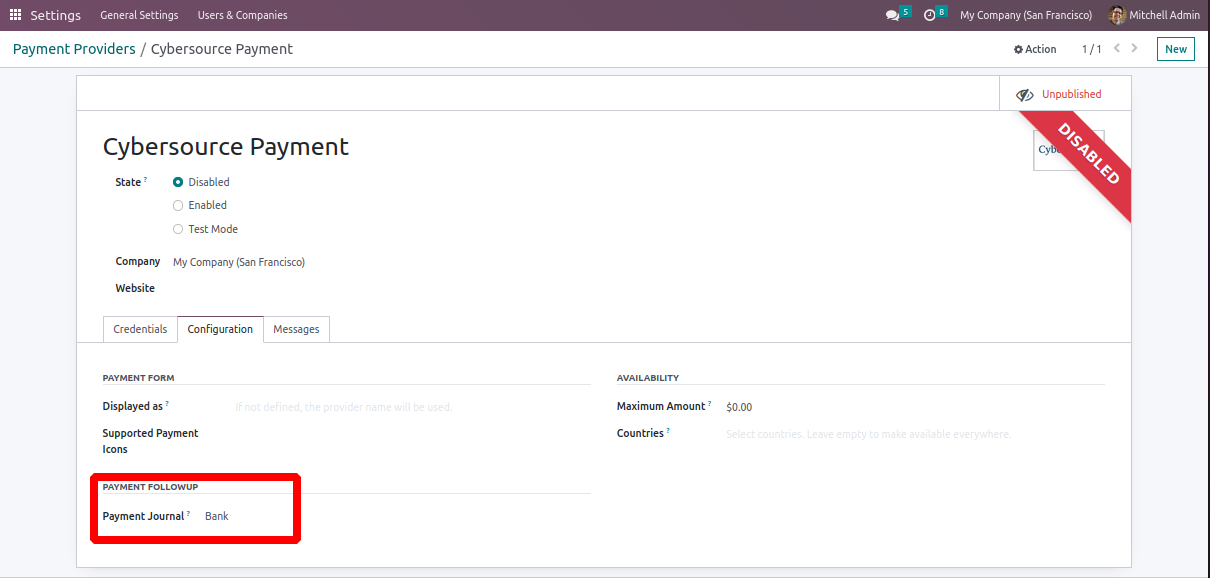Select the Test Mode radio button
1210x578 pixels.
[178, 229]
